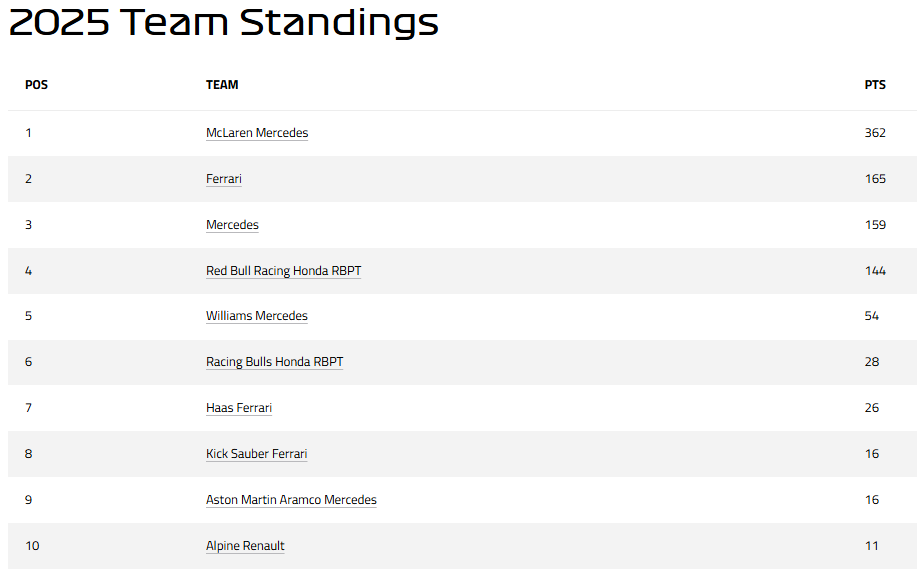Screen dimensions: 917x571
Task: Click McLaren's 362 points value
Action: (875, 133)
